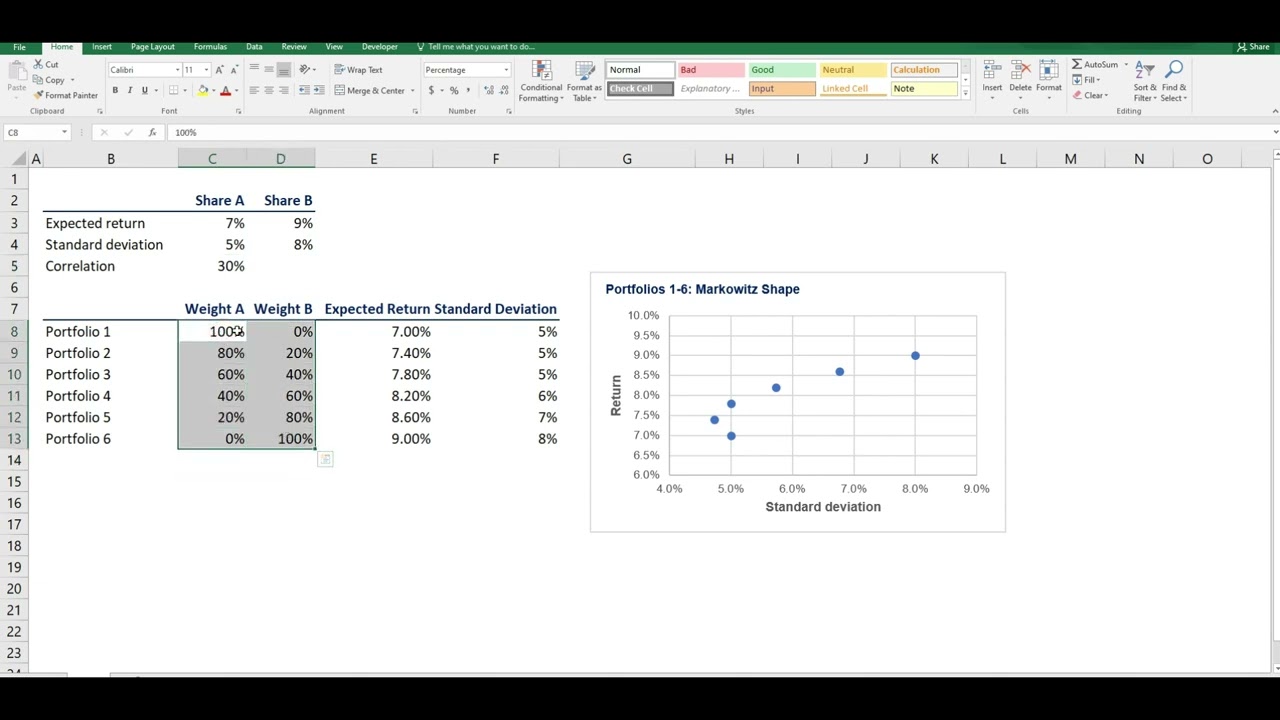The image size is (1280, 720).
Task: Apply the Bad cell style
Action: [711, 70]
